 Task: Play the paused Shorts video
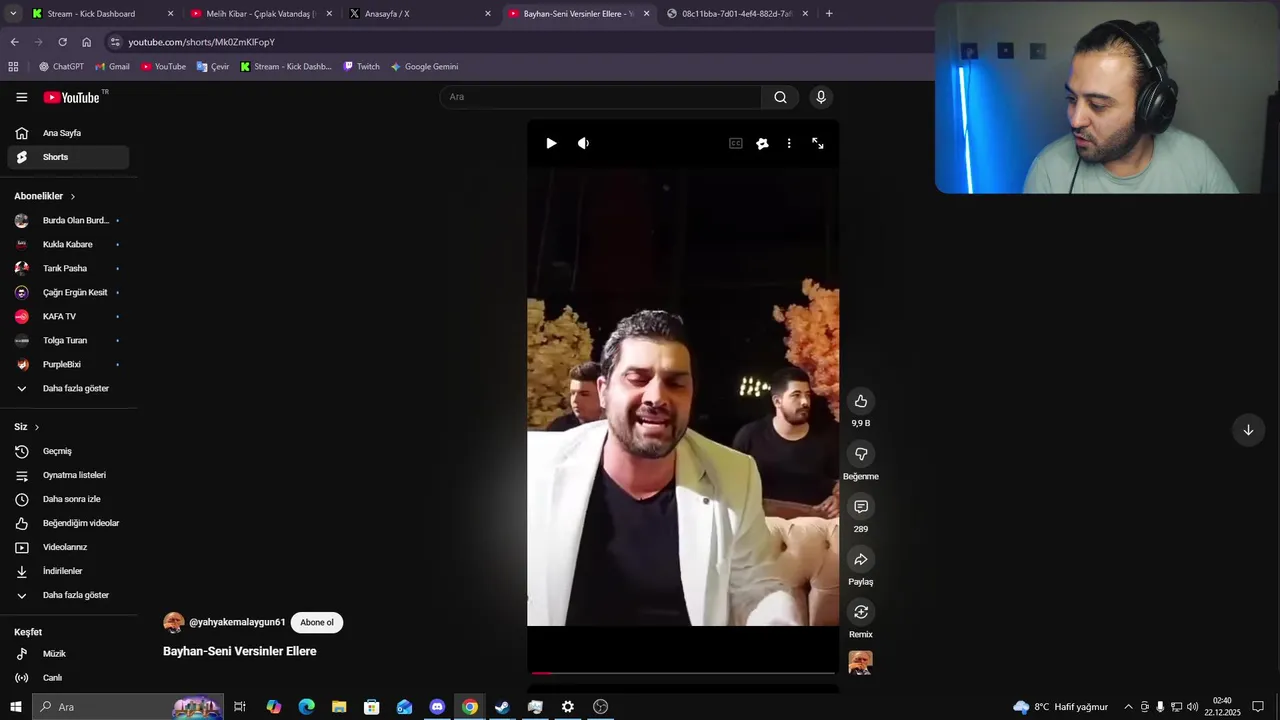(x=551, y=143)
